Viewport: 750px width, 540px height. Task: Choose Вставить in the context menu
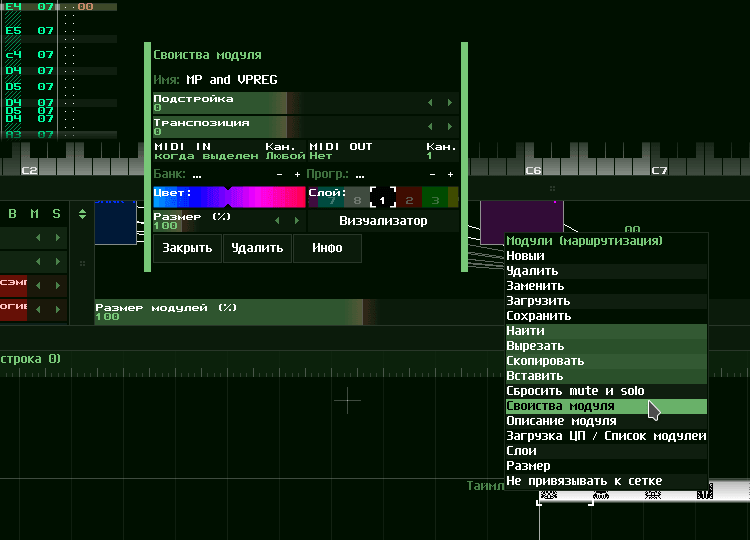[x=607, y=376]
